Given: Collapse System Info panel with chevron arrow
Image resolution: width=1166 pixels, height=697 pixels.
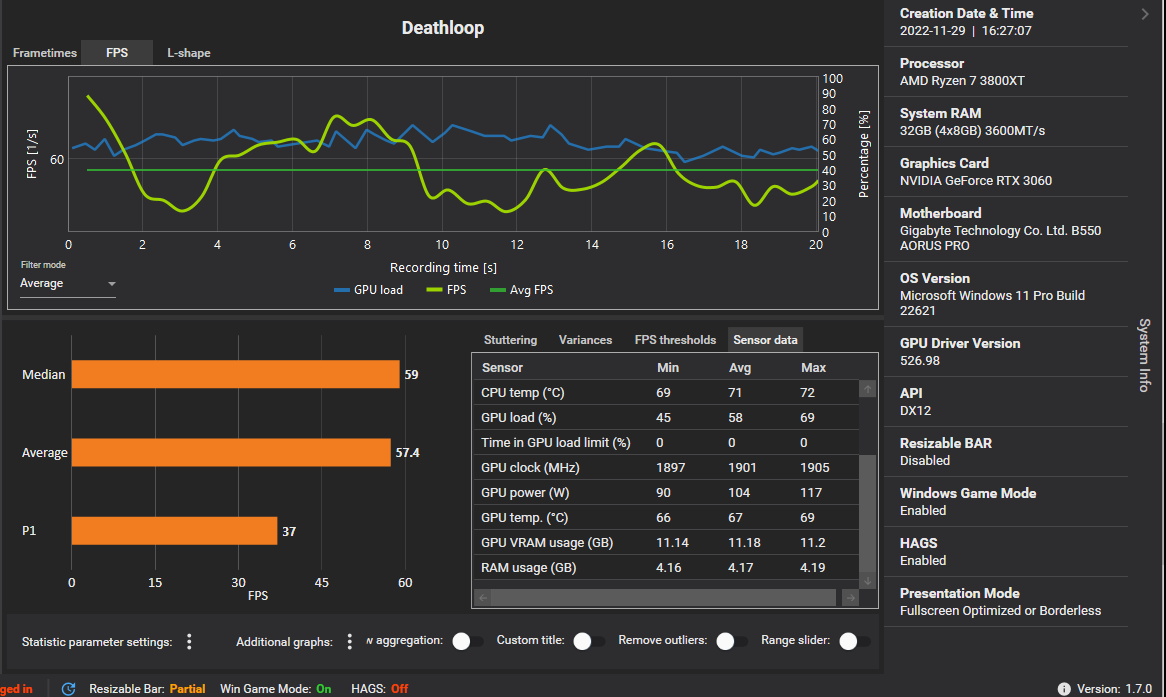Looking at the screenshot, I should (x=1144, y=14).
